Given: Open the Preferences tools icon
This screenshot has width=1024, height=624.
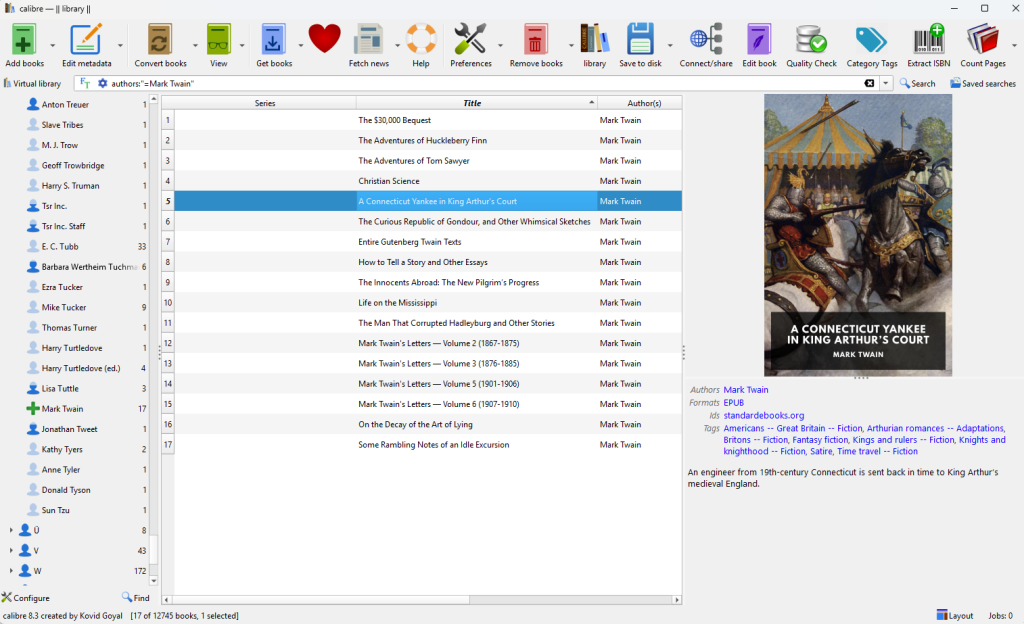Looking at the screenshot, I should (x=470, y=40).
